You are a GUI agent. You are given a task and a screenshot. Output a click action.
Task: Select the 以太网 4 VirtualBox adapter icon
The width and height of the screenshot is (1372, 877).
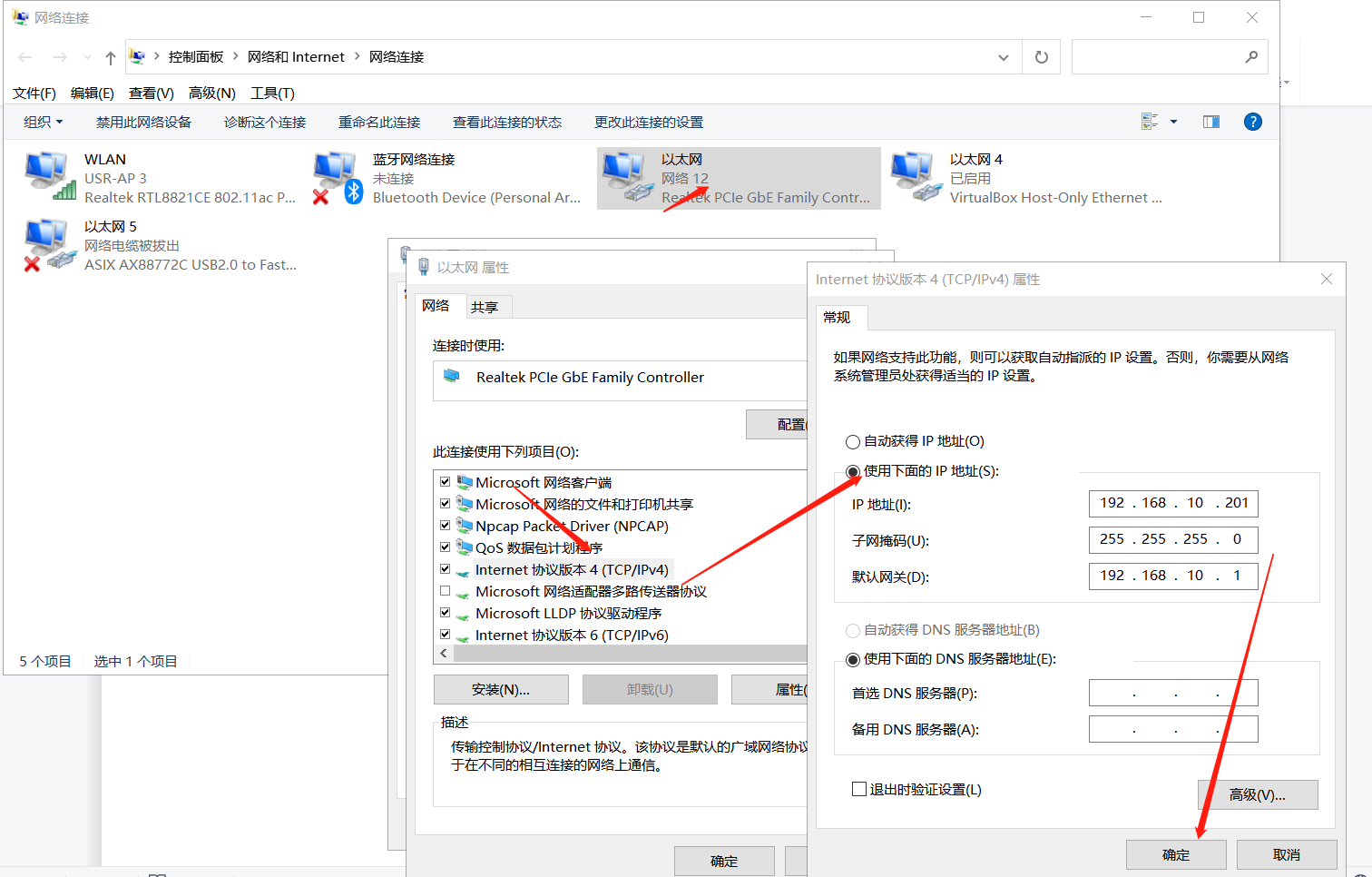pos(916,176)
